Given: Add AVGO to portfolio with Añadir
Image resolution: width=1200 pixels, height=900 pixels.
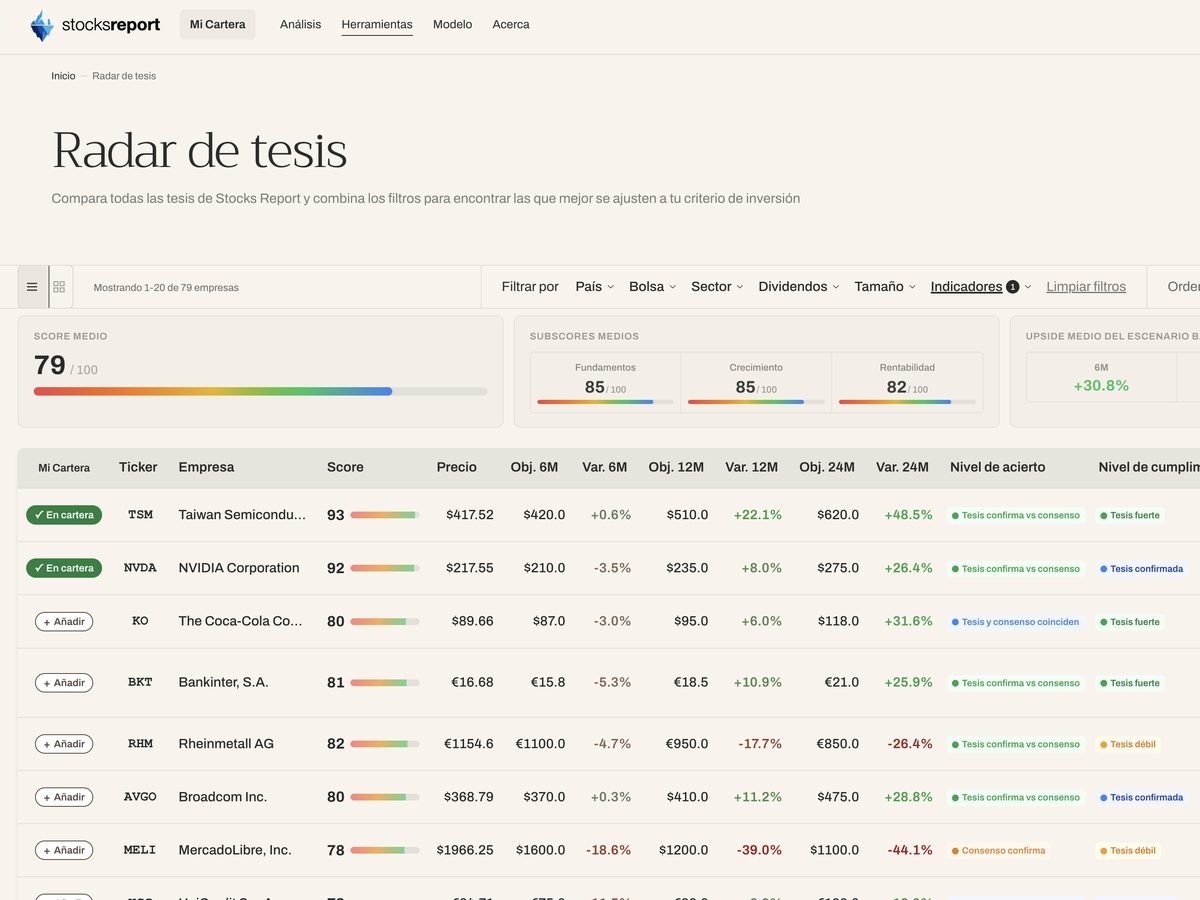Looking at the screenshot, I should 64,797.
